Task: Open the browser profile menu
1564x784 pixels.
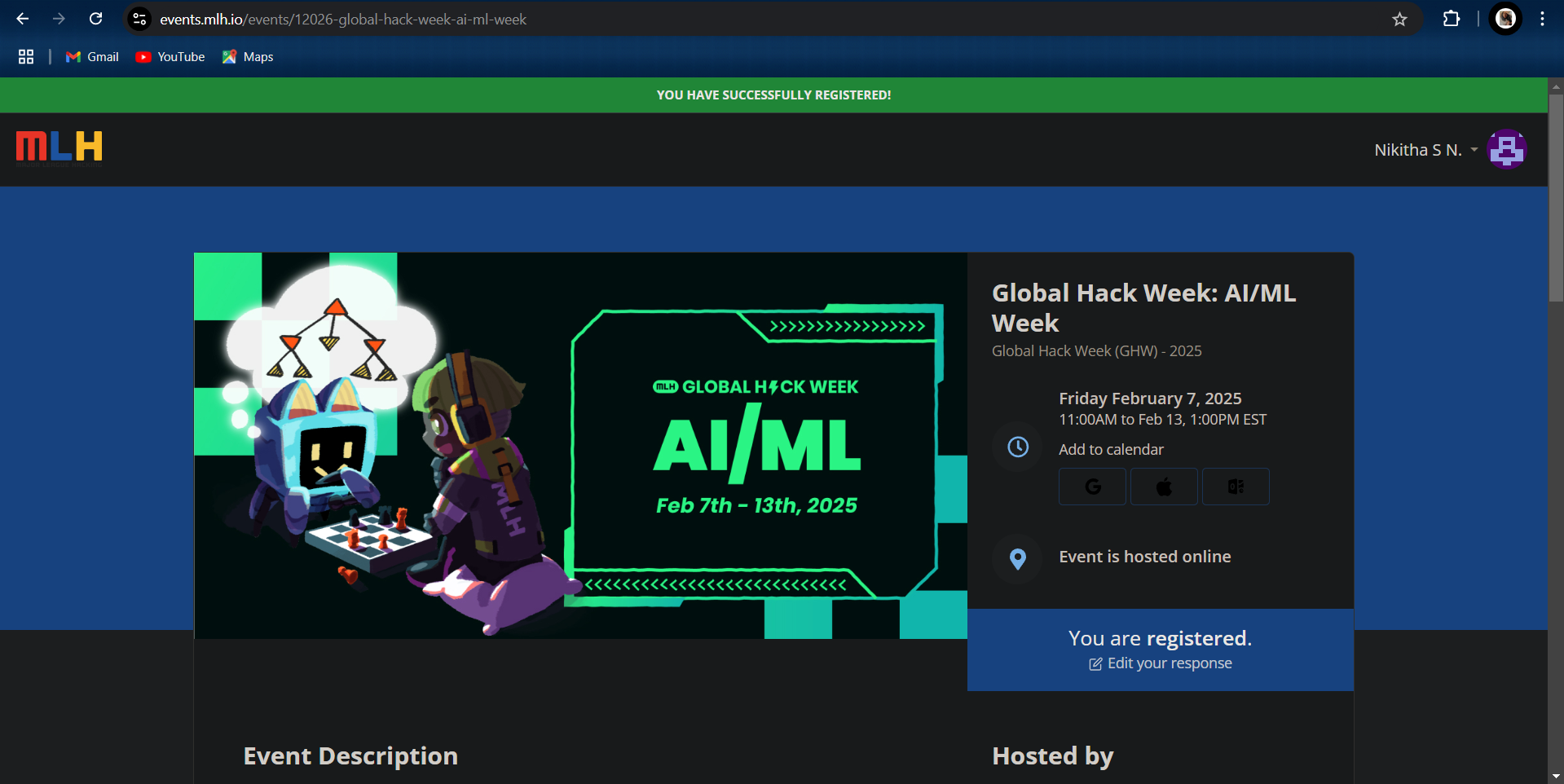Action: point(1505,19)
